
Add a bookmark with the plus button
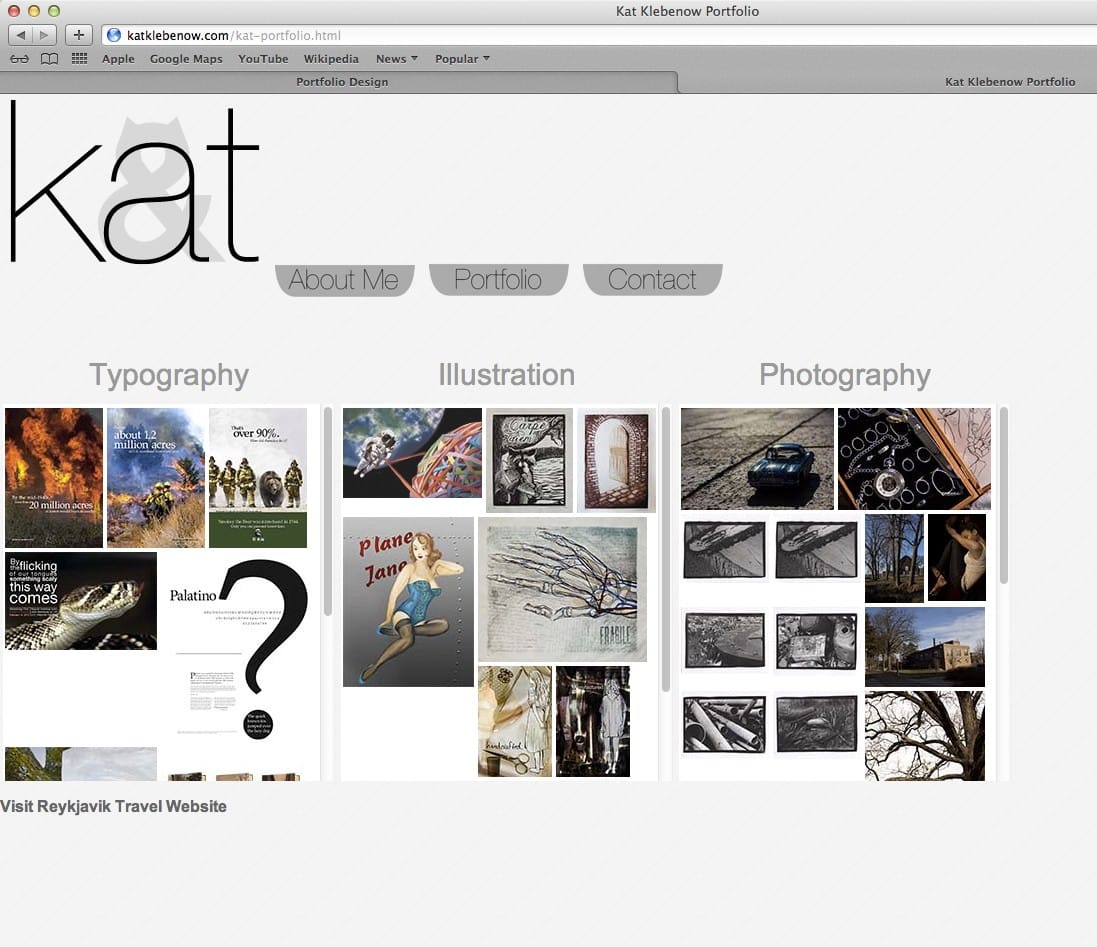click(78, 34)
